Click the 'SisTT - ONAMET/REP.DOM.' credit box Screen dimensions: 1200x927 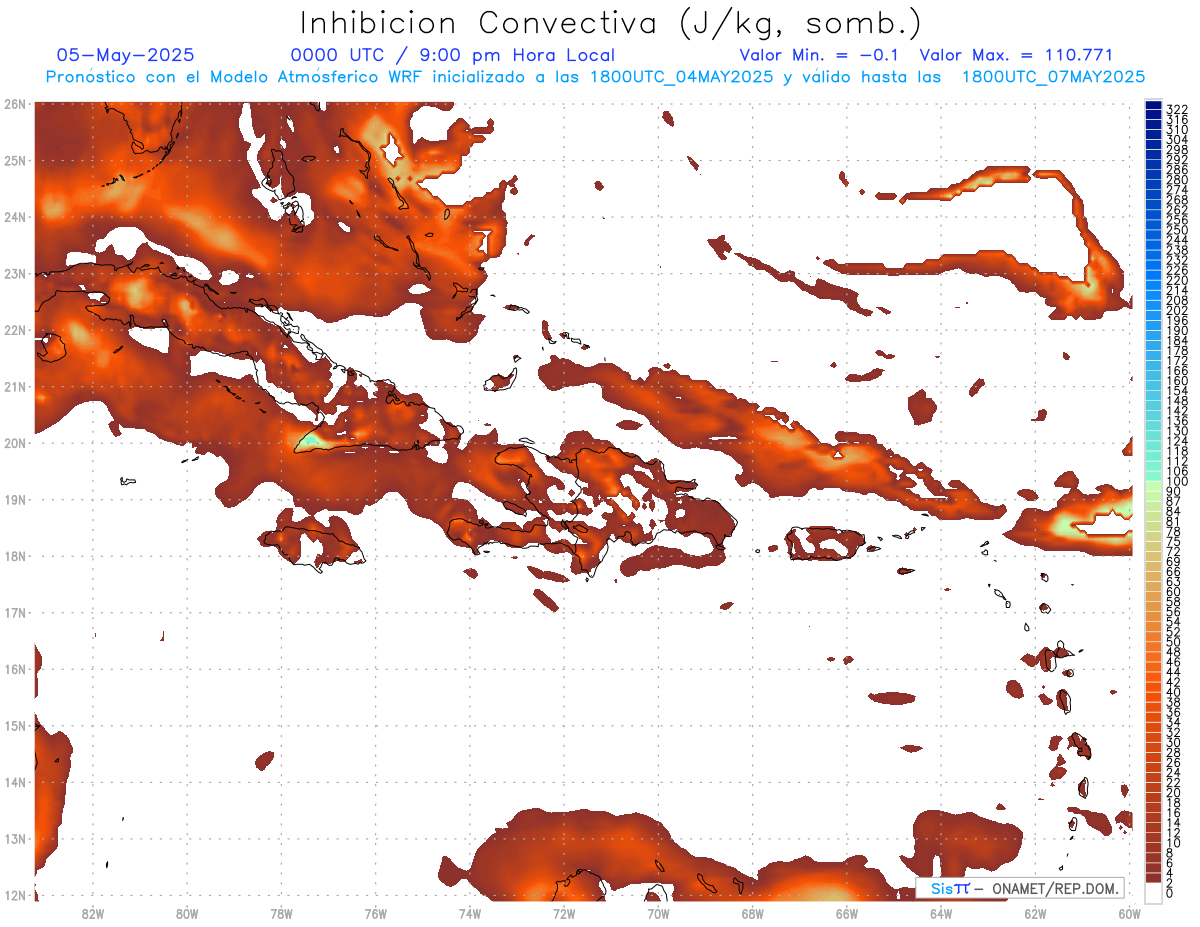[1019, 888]
